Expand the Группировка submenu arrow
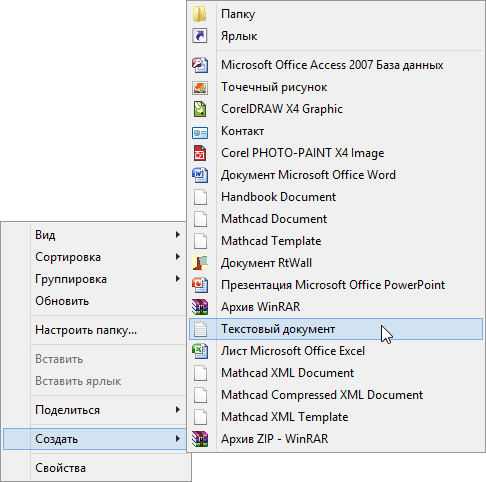Image resolution: width=486 pixels, height=482 pixels. [178, 279]
